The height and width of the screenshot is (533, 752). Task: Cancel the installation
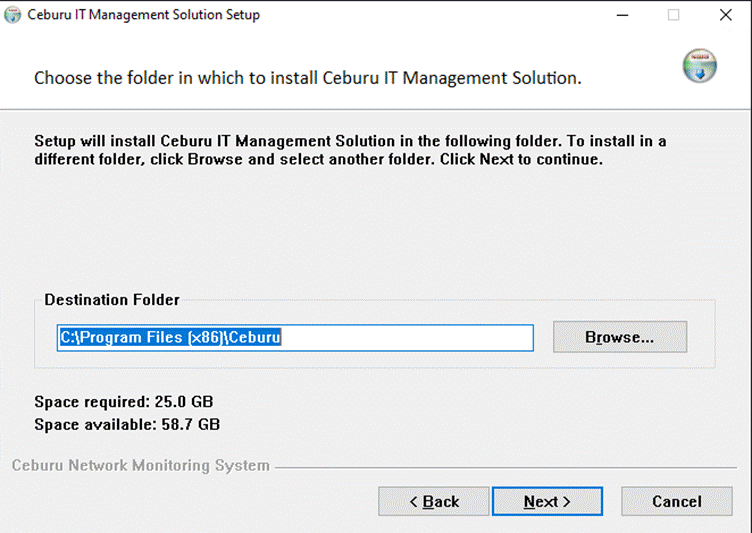(x=677, y=501)
